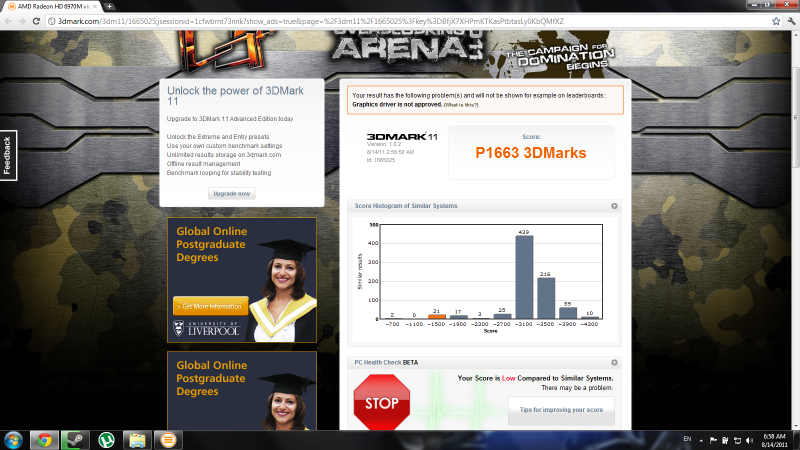
Task: Open the second Global Online Postgraduate Degrees ad
Action: [242, 390]
